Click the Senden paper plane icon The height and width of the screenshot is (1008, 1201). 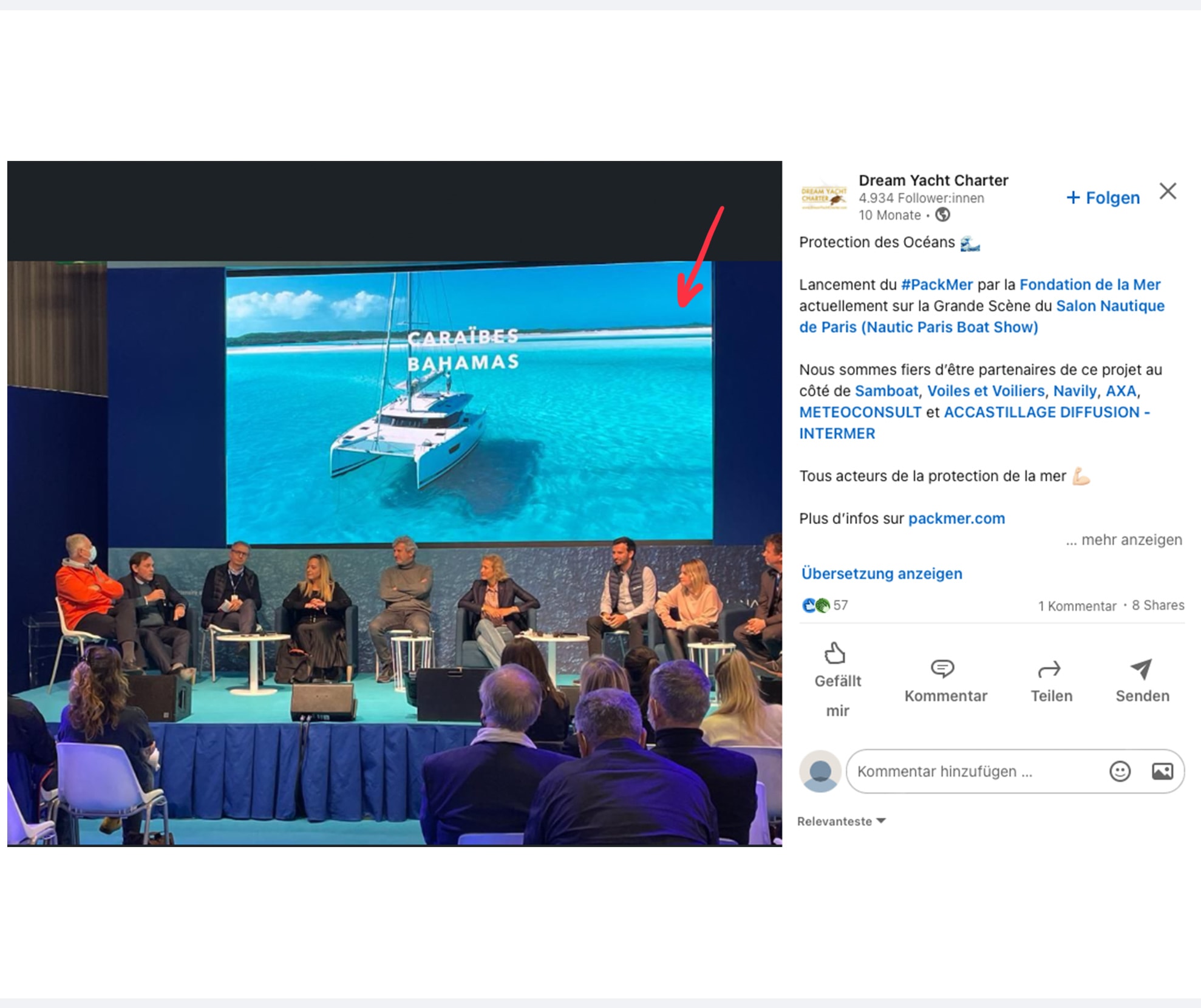pyautogui.click(x=1141, y=669)
